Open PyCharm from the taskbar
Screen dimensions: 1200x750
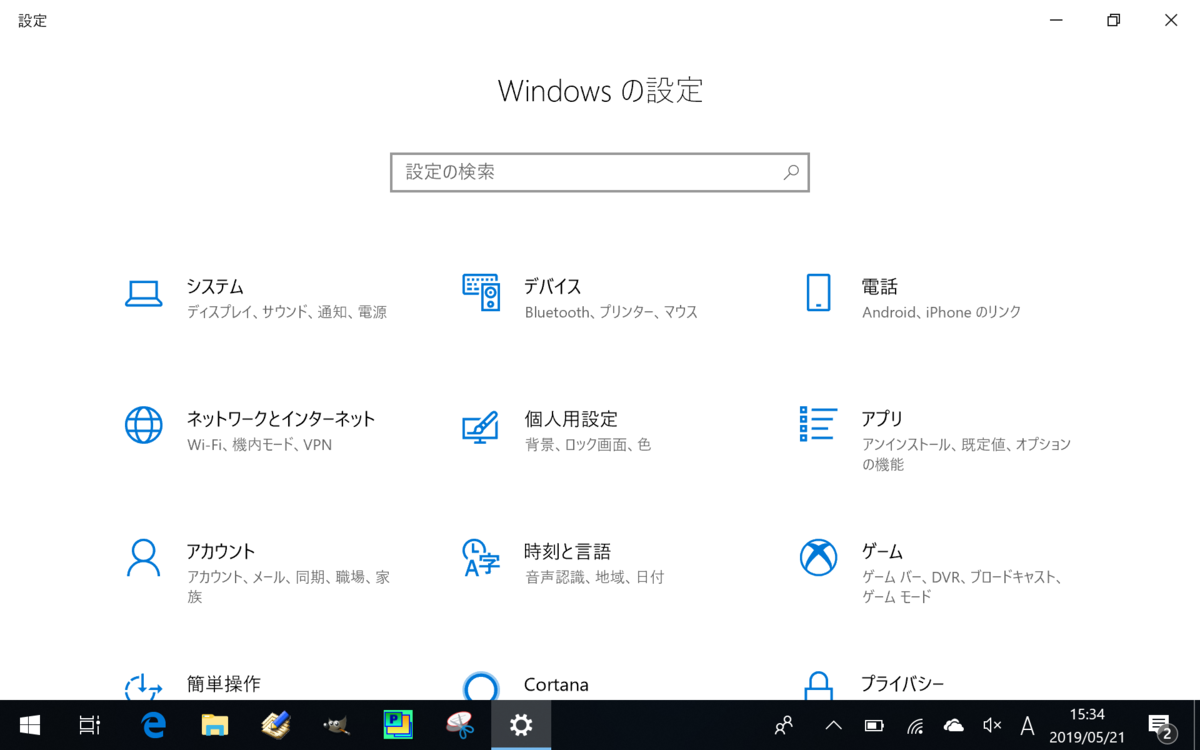click(398, 725)
